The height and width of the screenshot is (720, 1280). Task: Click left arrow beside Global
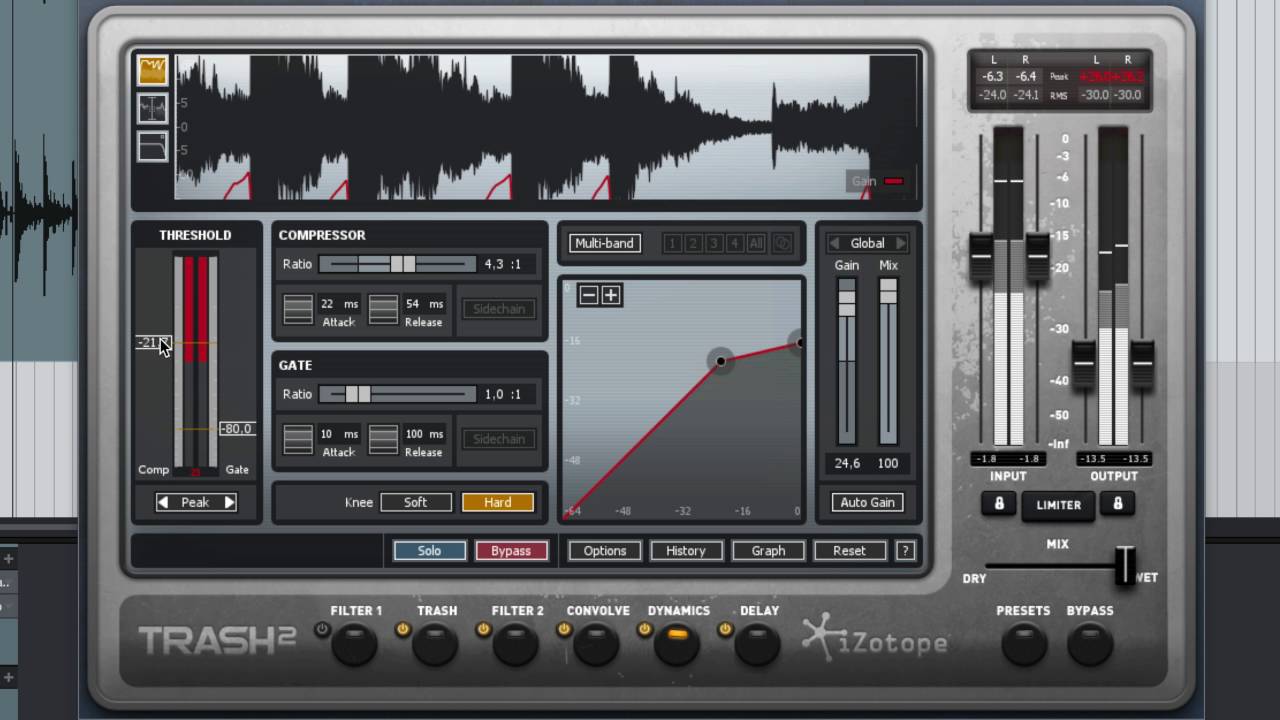(834, 243)
